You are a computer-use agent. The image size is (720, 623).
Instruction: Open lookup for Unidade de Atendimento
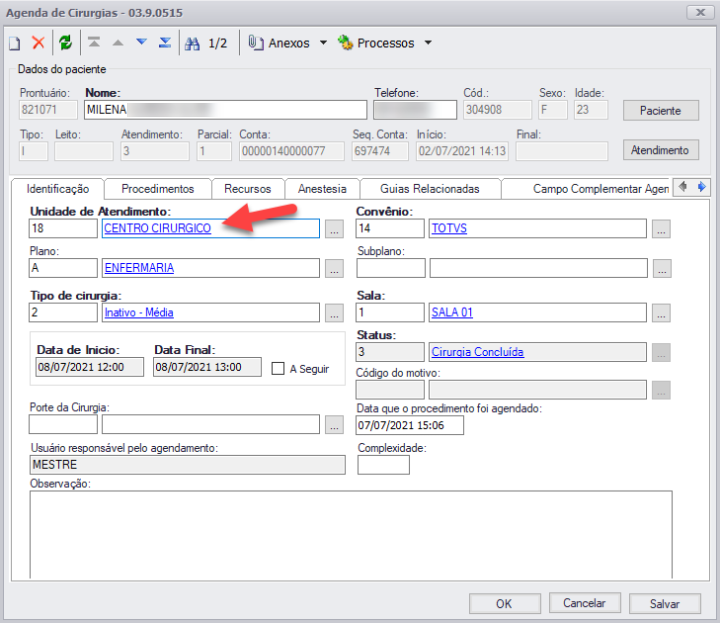point(334,229)
